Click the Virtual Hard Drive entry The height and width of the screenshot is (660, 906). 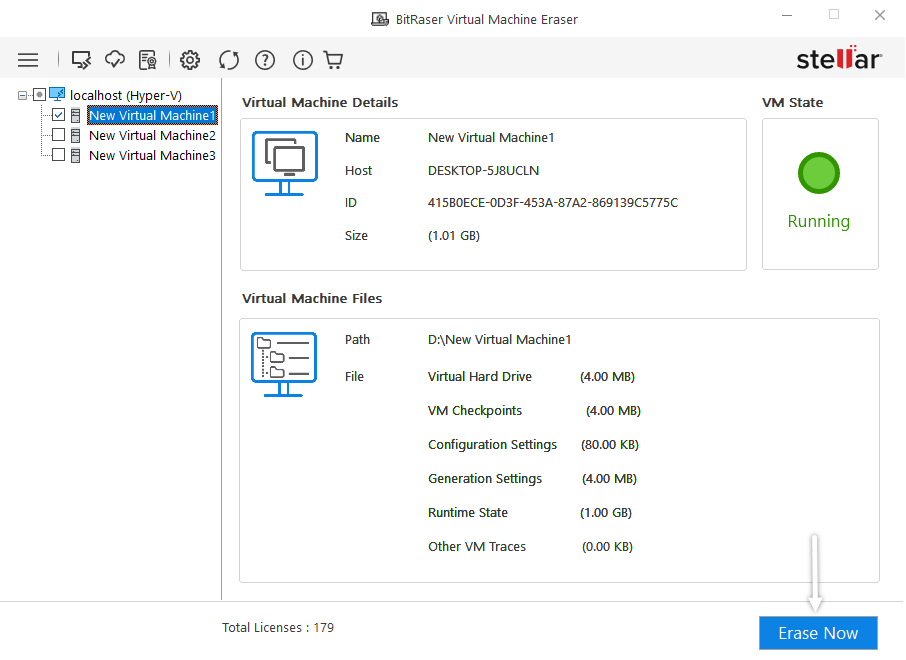(x=480, y=377)
